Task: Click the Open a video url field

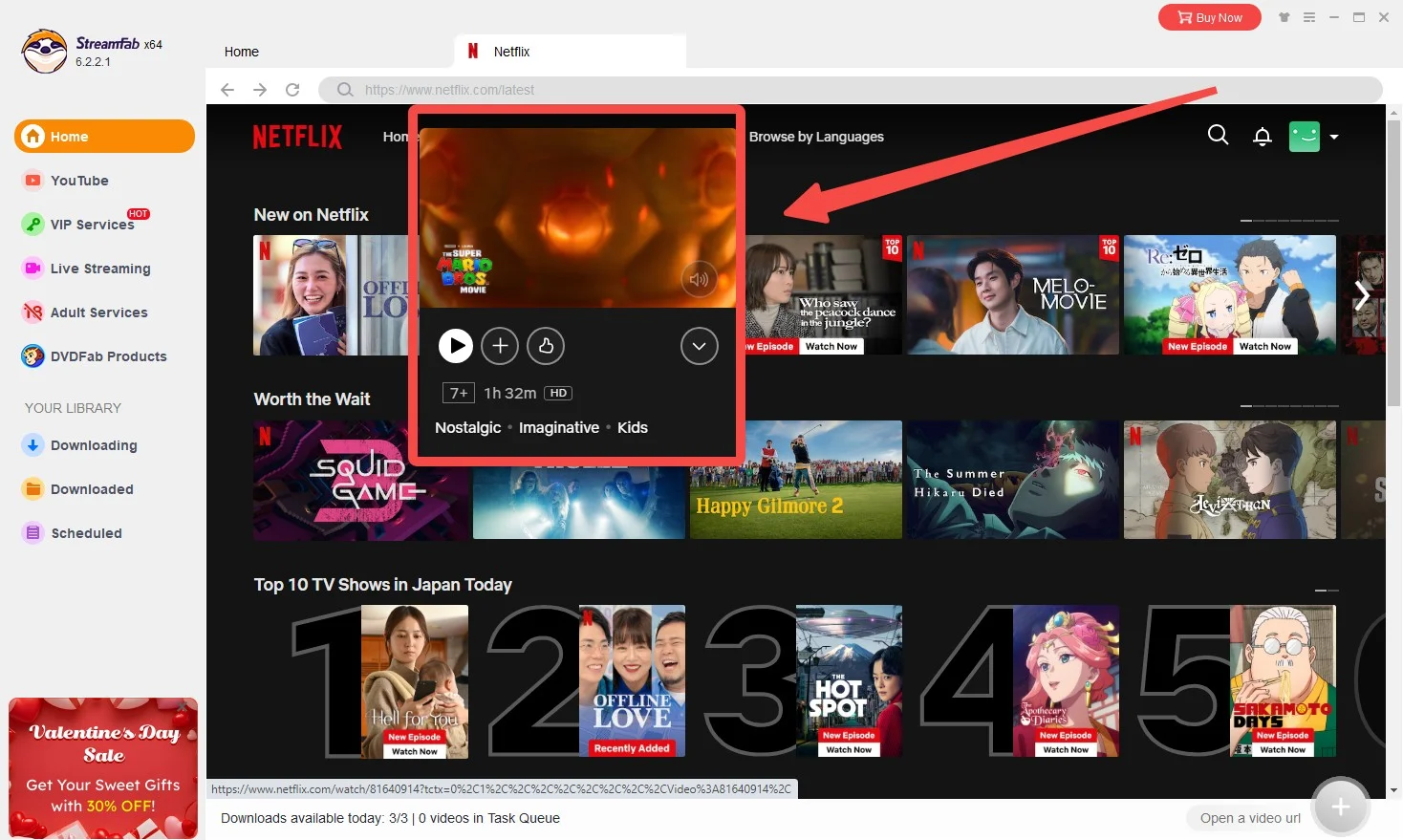Action: [1250, 818]
